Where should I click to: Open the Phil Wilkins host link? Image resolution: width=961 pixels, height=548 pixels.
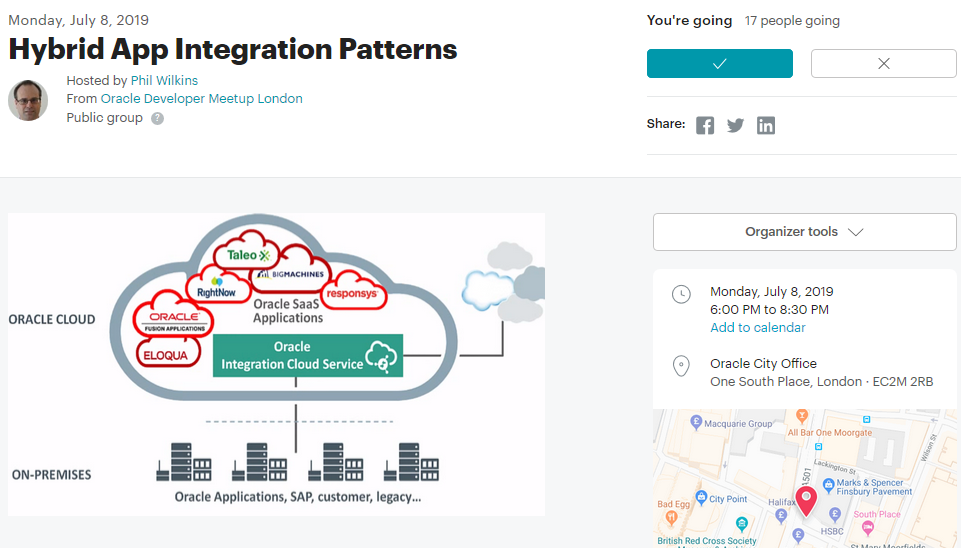[x=164, y=80]
